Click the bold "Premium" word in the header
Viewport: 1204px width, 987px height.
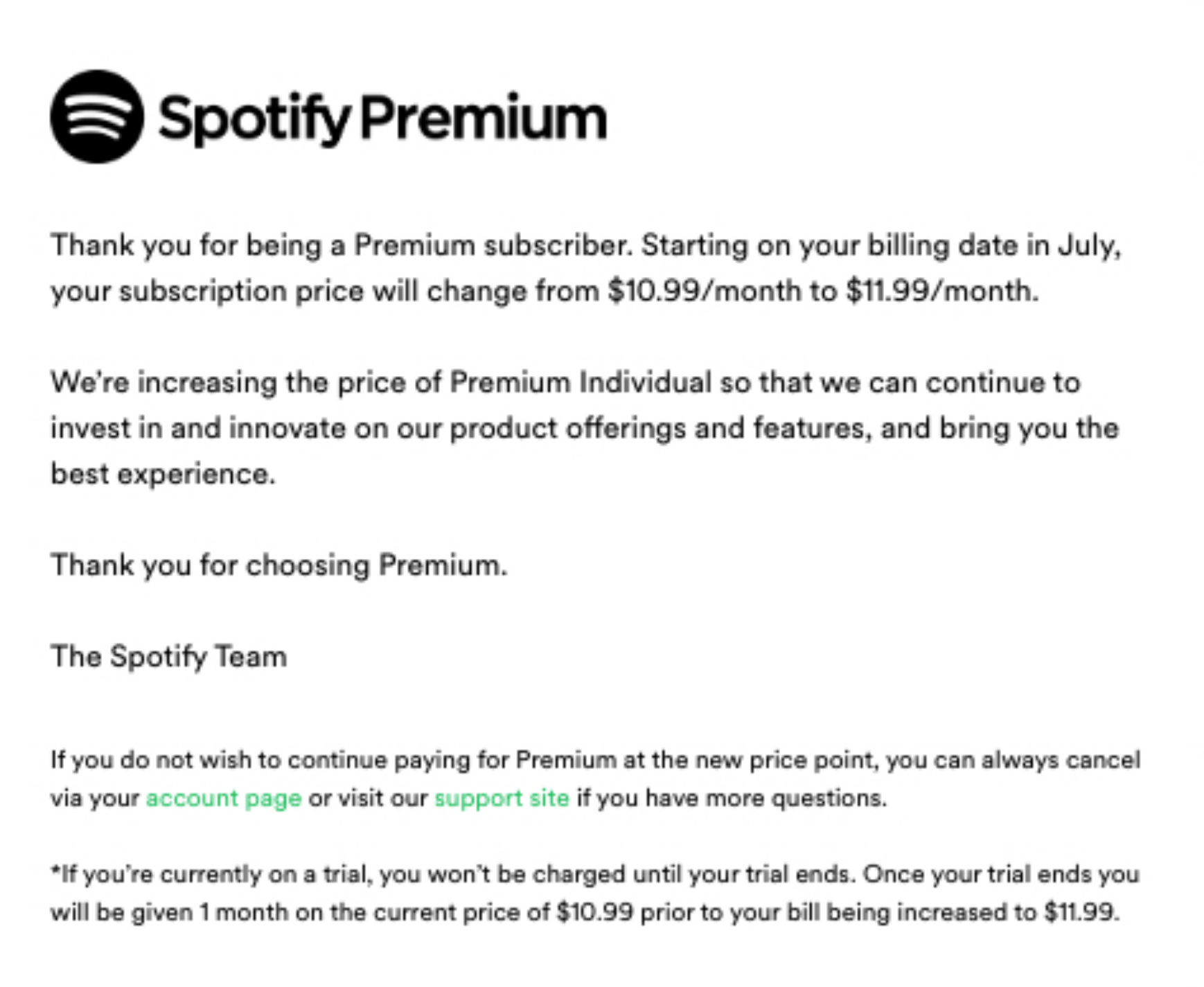(484, 117)
